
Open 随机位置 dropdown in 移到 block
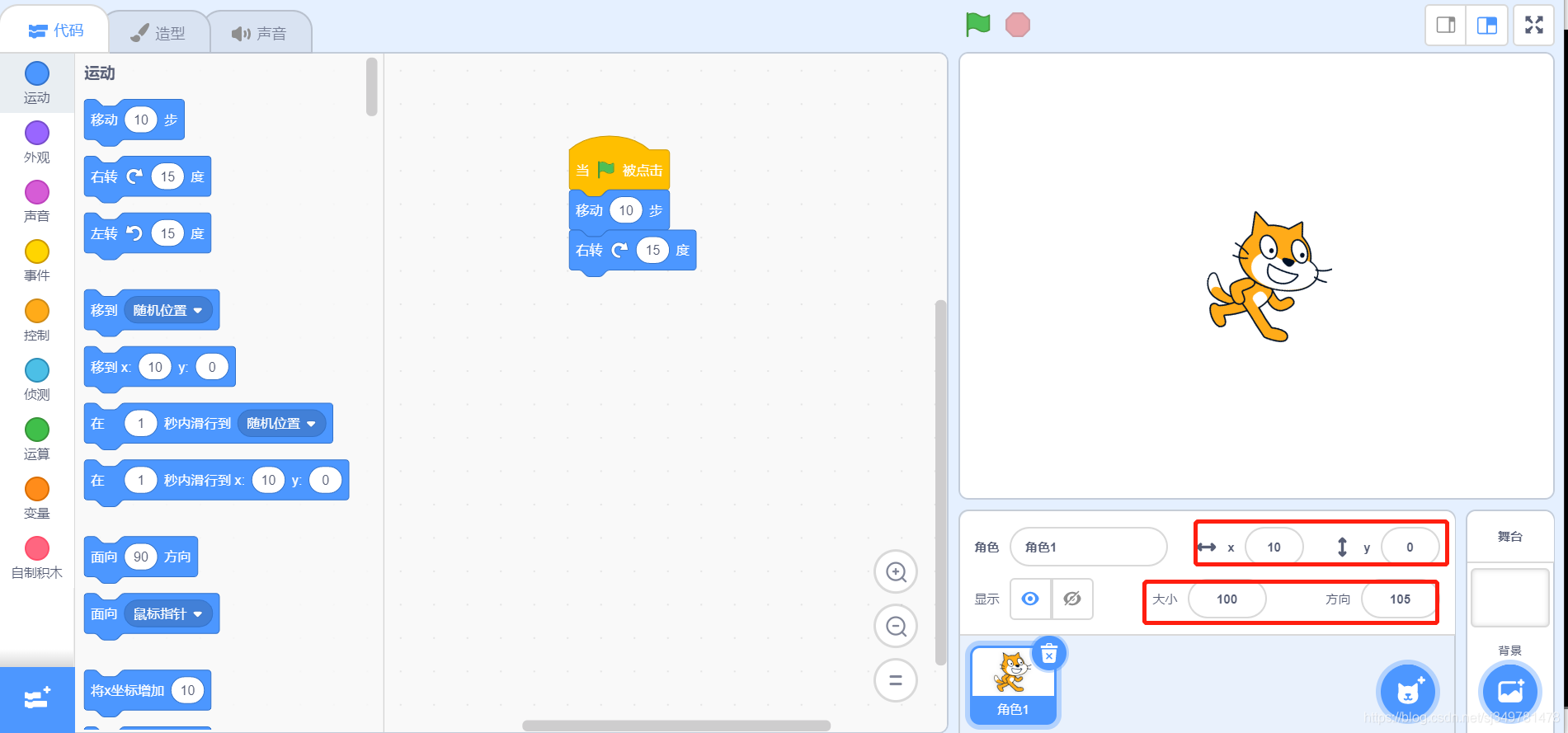[x=168, y=310]
